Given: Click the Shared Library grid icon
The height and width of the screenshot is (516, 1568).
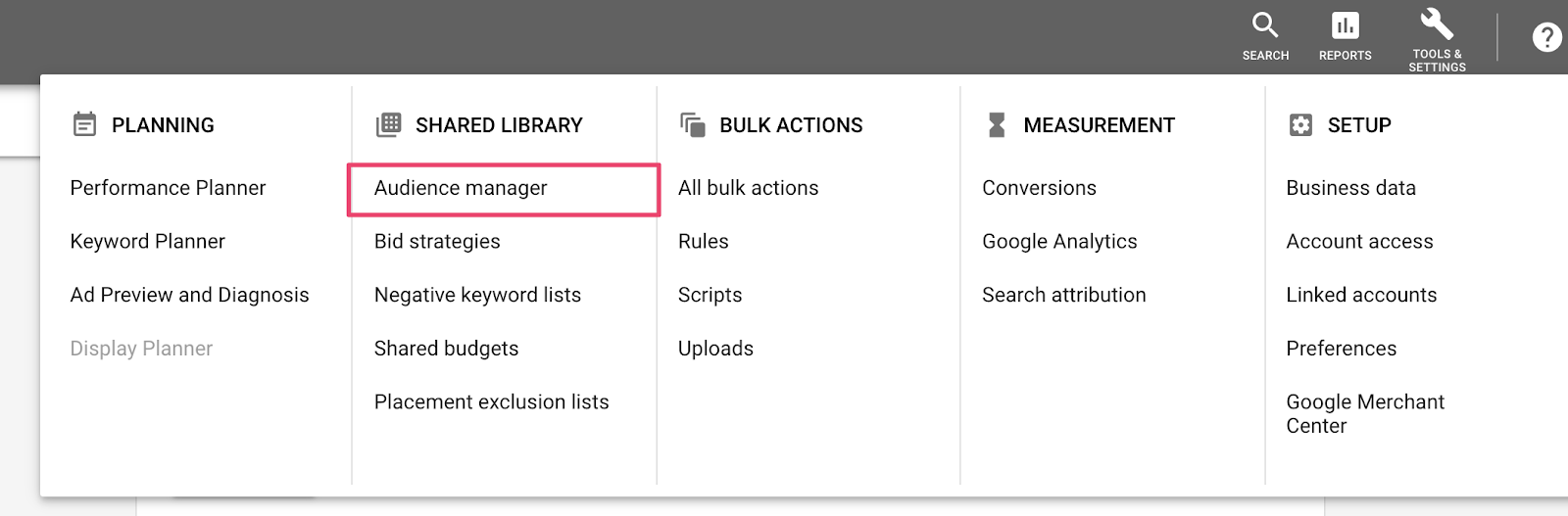Looking at the screenshot, I should [x=389, y=124].
